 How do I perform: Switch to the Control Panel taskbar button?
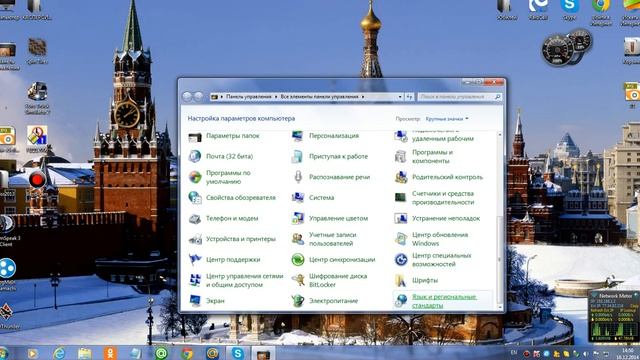[x=263, y=353]
